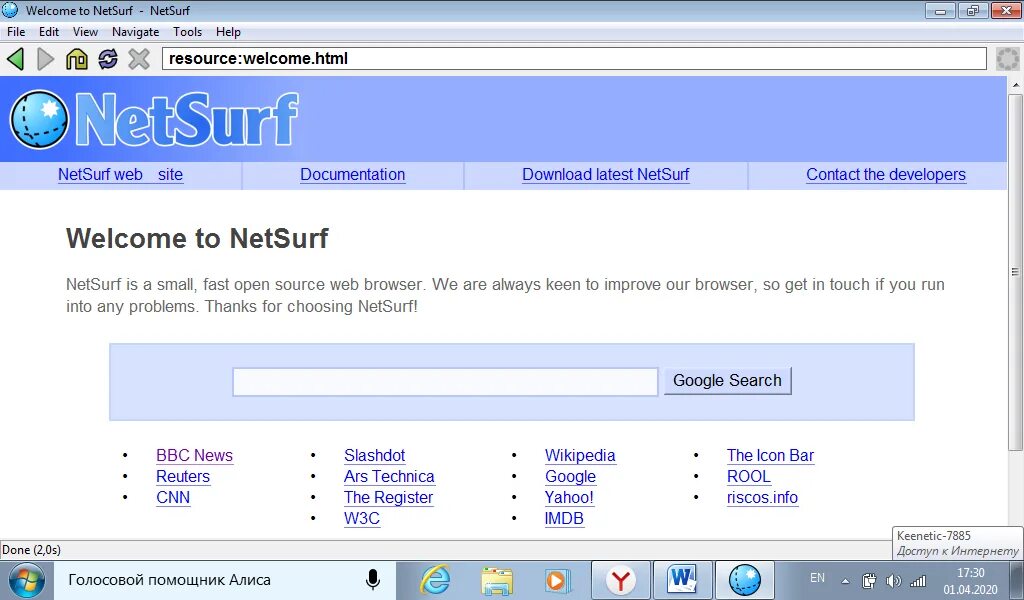Open the Windows Start button
1024x600 pixels.
26,580
